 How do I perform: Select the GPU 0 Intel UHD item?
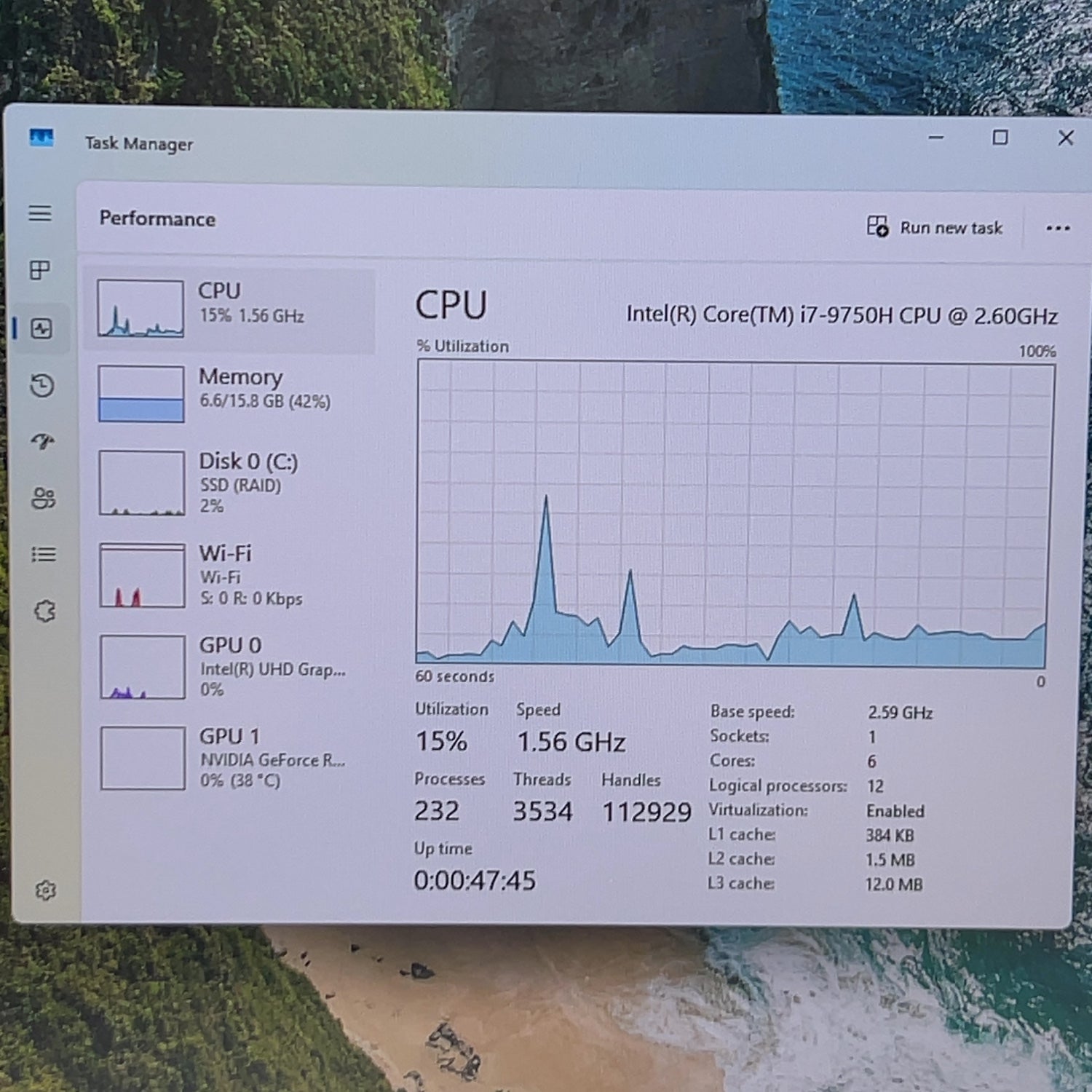[x=230, y=666]
